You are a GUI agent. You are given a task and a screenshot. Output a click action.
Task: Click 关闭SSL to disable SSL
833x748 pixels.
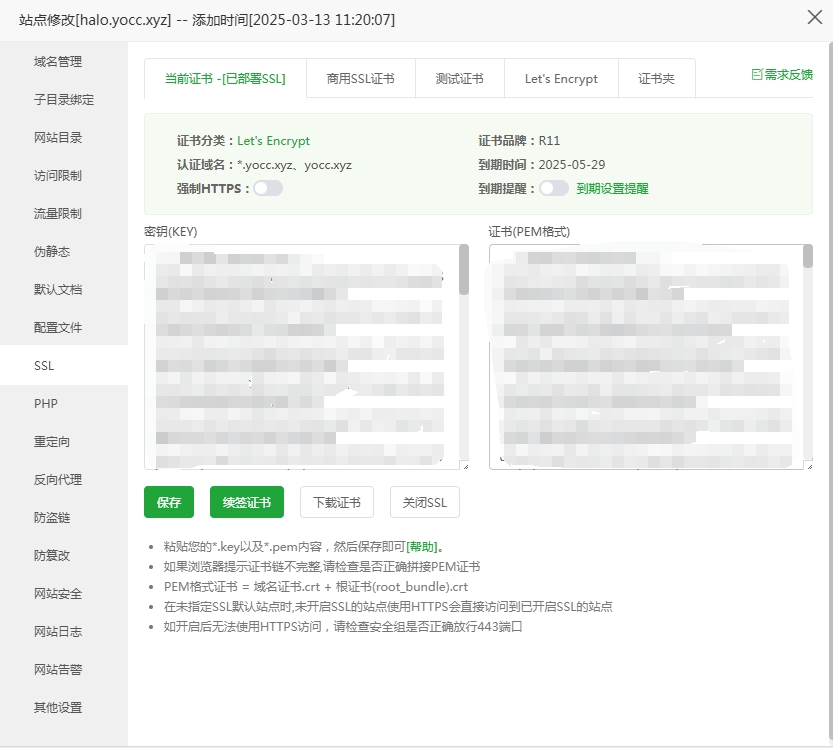(424, 502)
